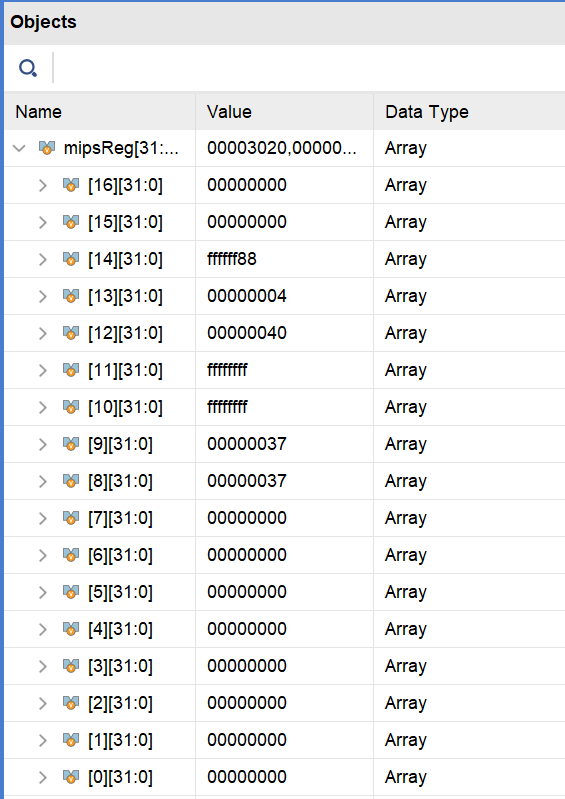565x799 pixels.
Task: Click the signal icon of [10][31:0]
Action: pyautogui.click(x=71, y=408)
